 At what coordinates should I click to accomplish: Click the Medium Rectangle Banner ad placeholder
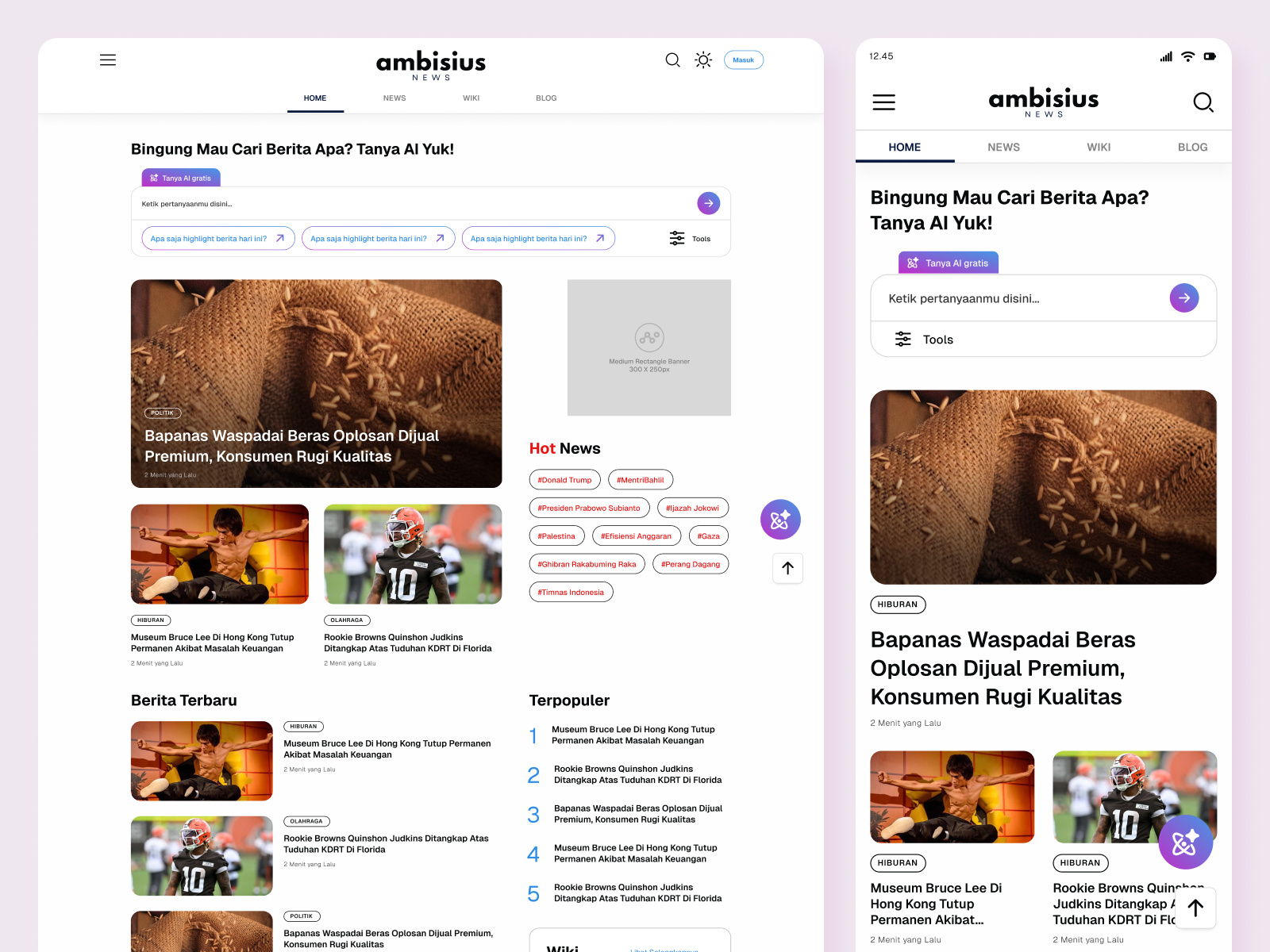pos(648,347)
